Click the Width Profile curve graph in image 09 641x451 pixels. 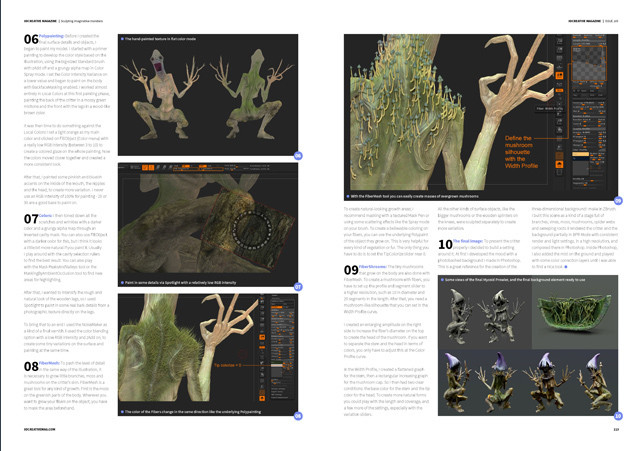(x=589, y=63)
